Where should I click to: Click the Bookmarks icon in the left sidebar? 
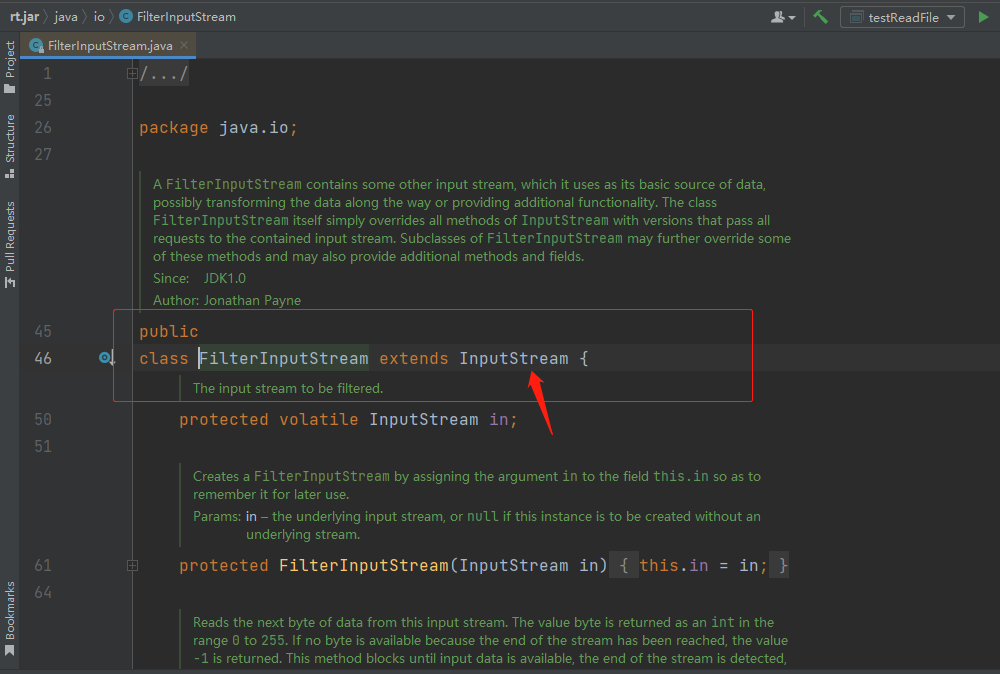10,651
